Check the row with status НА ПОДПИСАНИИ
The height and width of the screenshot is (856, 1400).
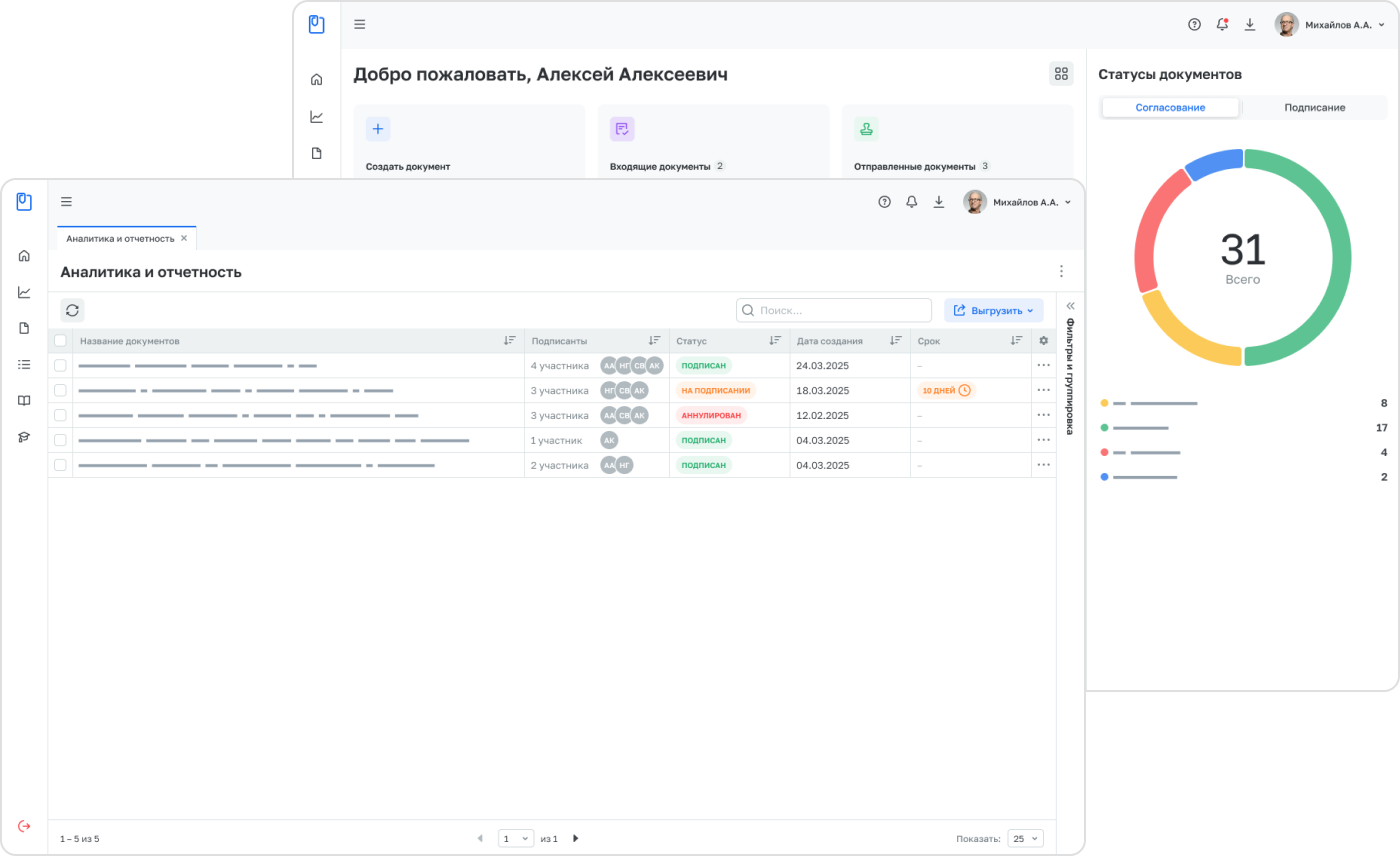(60, 390)
